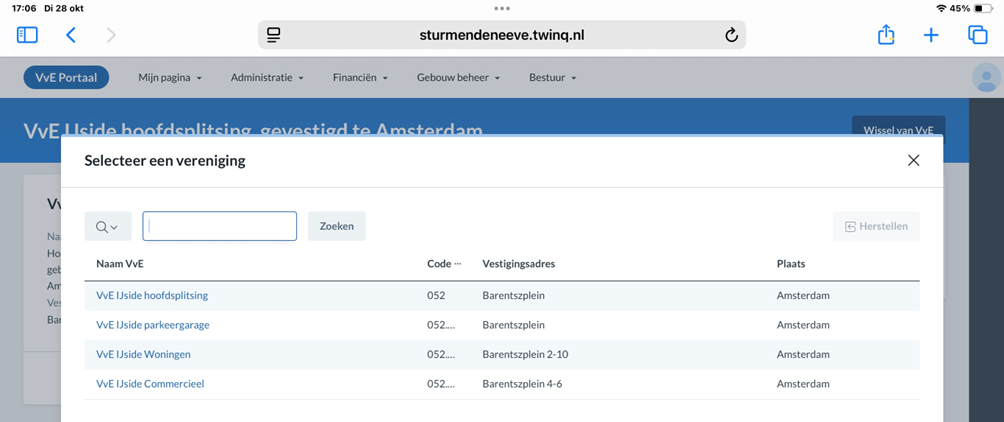The image size is (1004, 422).
Task: Open the Bestuur menu
Action: [x=553, y=78]
